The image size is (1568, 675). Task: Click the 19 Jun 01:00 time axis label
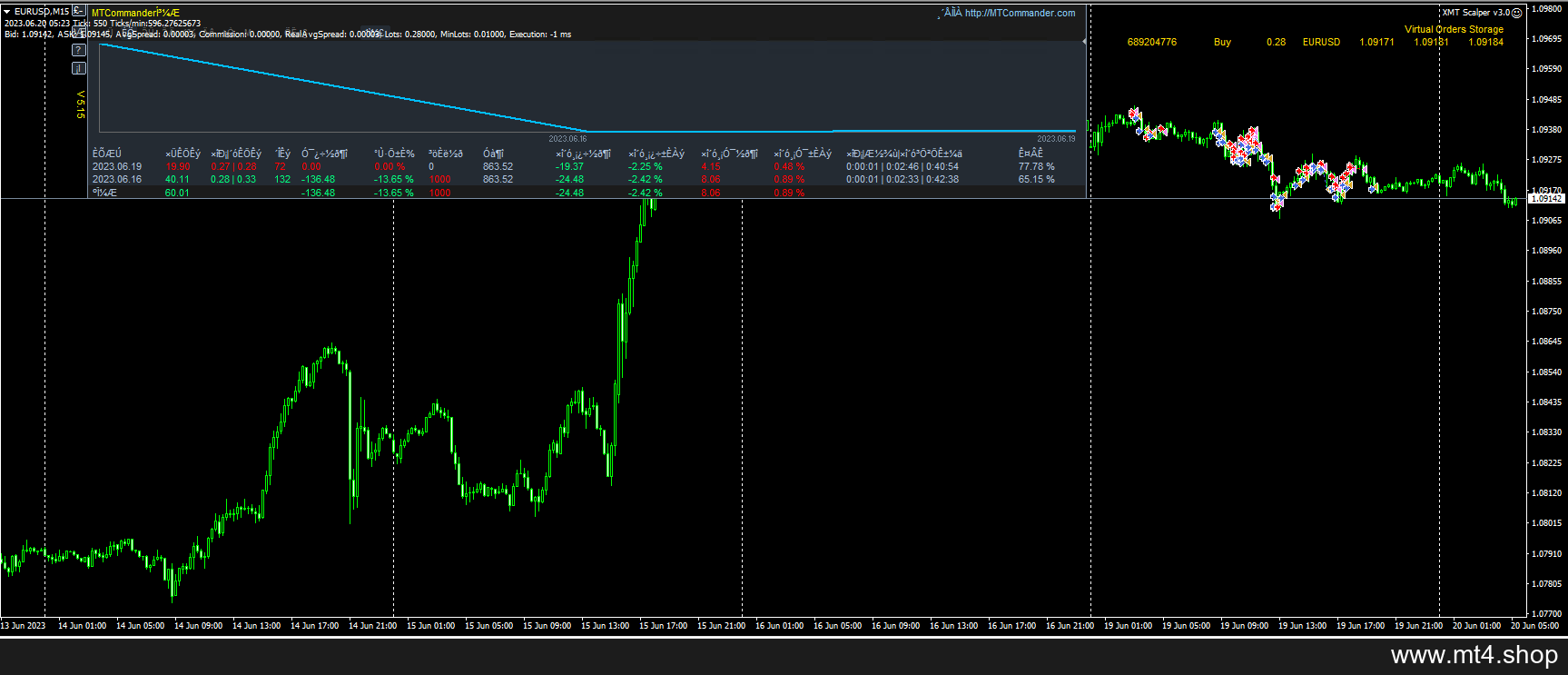[x=1128, y=625]
